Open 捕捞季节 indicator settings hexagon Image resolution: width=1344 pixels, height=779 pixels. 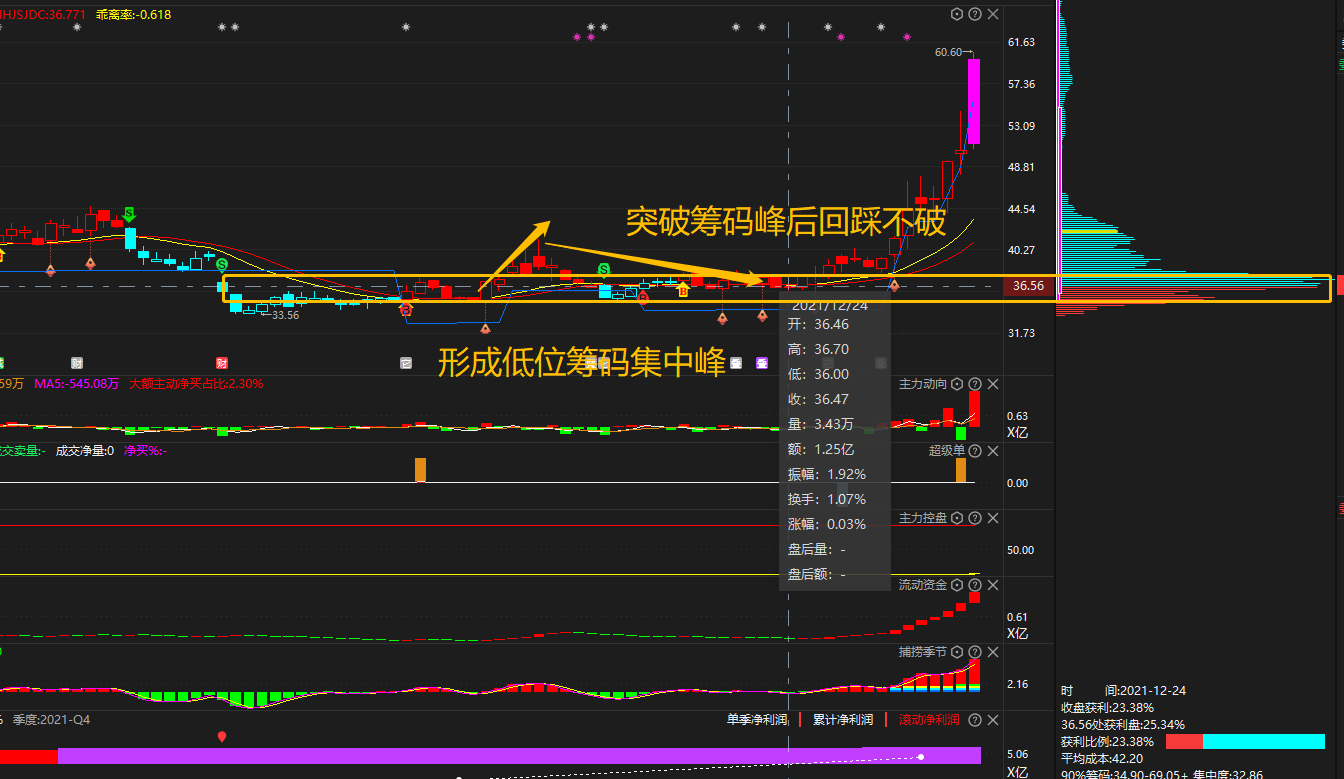point(957,652)
